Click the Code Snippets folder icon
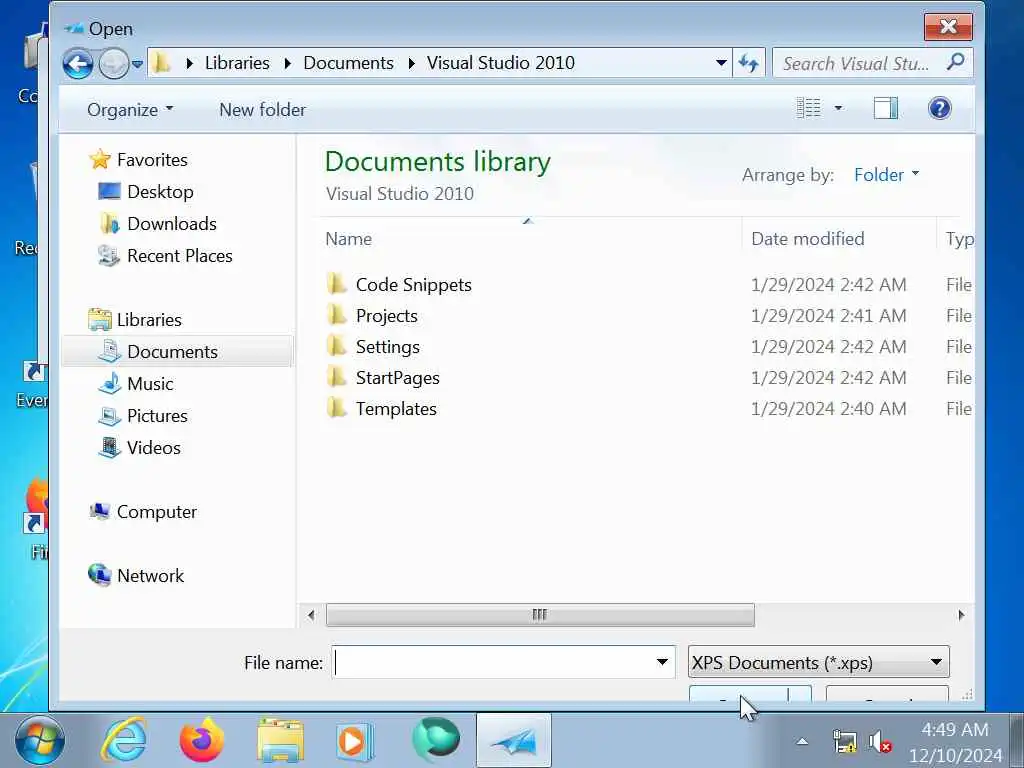The image size is (1024, 768). pyautogui.click(x=336, y=284)
